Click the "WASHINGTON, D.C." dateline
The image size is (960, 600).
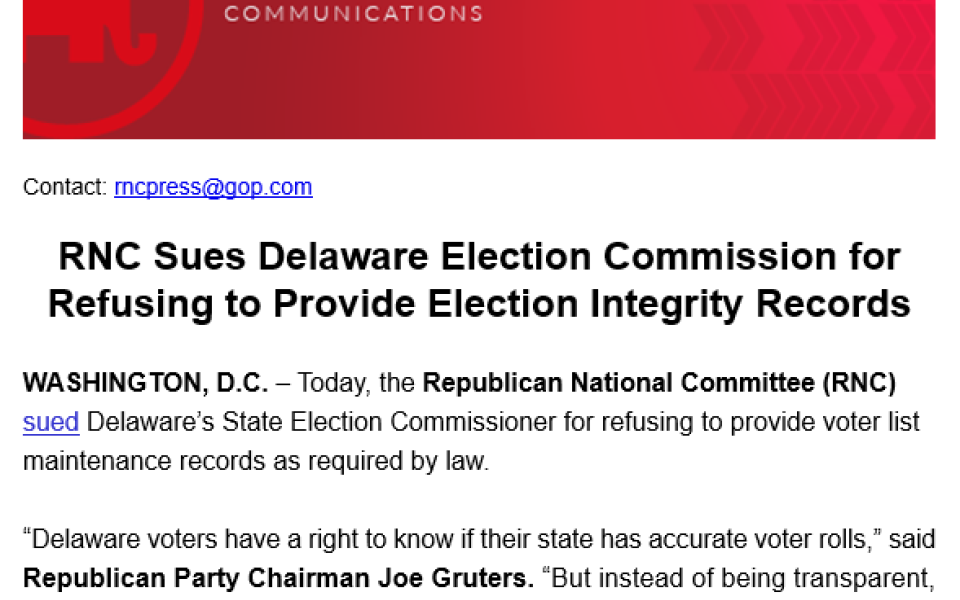tap(145, 383)
